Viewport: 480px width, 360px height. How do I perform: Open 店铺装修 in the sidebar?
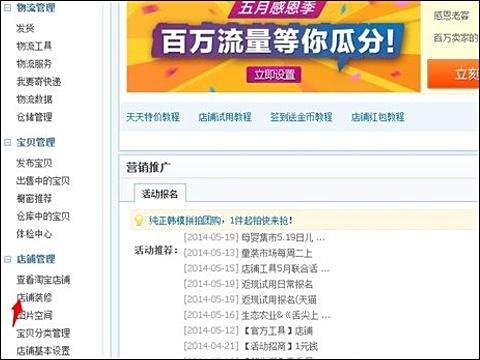34,297
